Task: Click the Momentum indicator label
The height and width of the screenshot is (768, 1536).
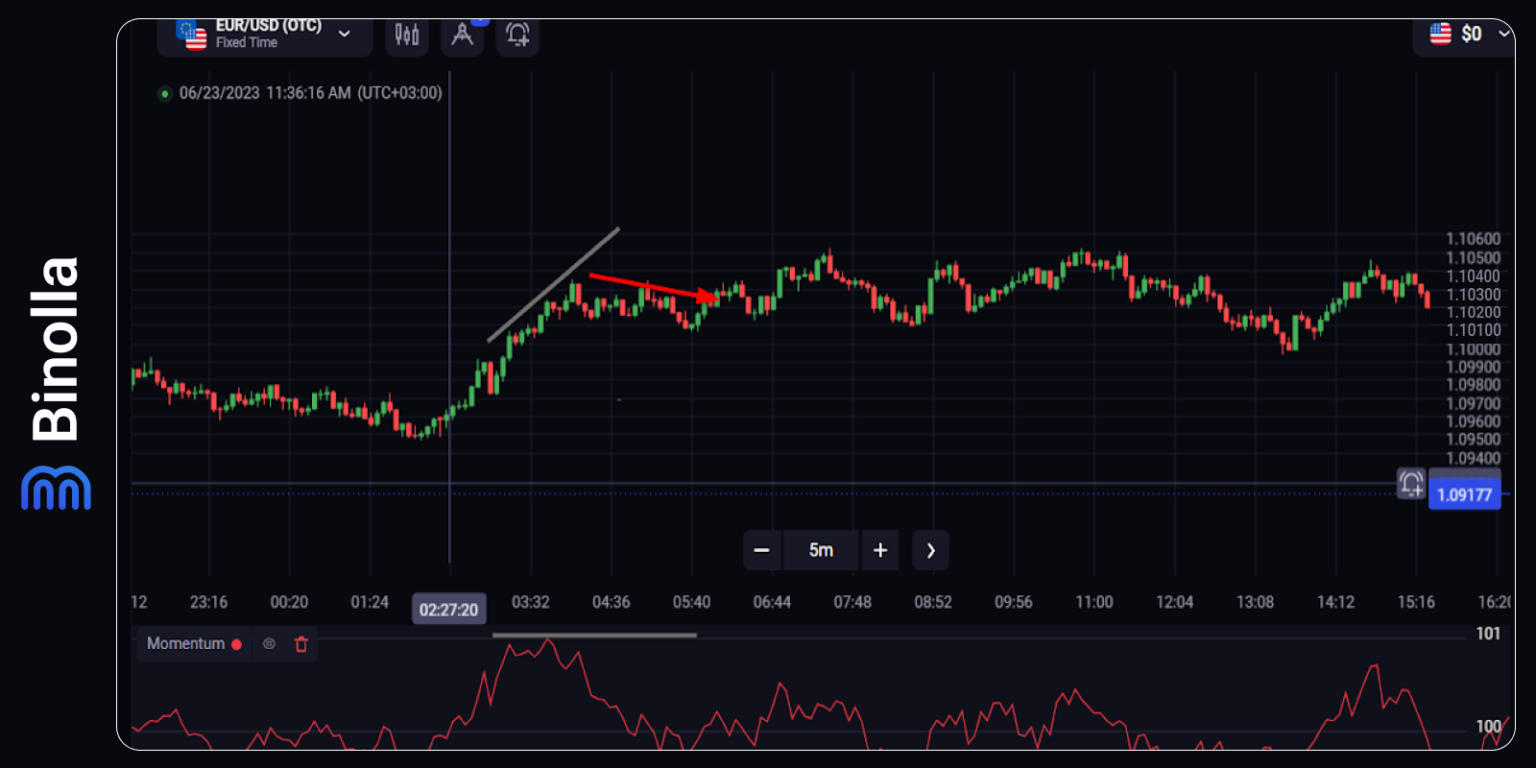Action: pos(186,644)
